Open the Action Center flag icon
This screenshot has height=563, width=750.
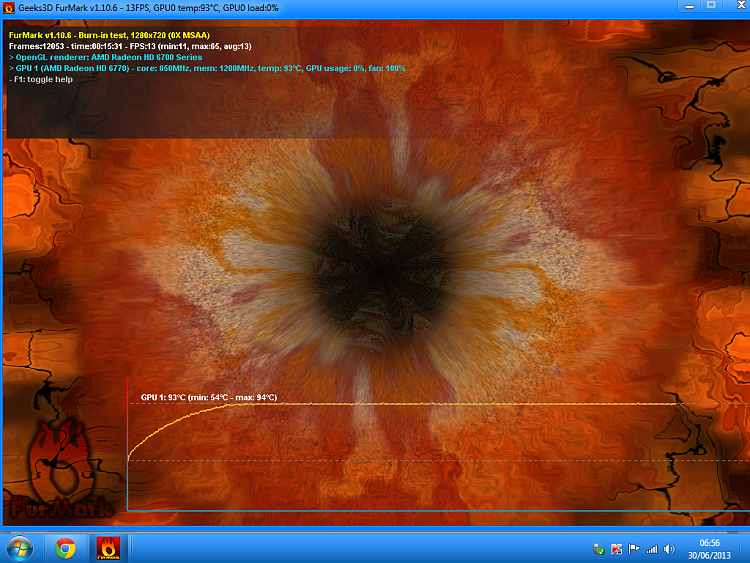[x=634, y=549]
